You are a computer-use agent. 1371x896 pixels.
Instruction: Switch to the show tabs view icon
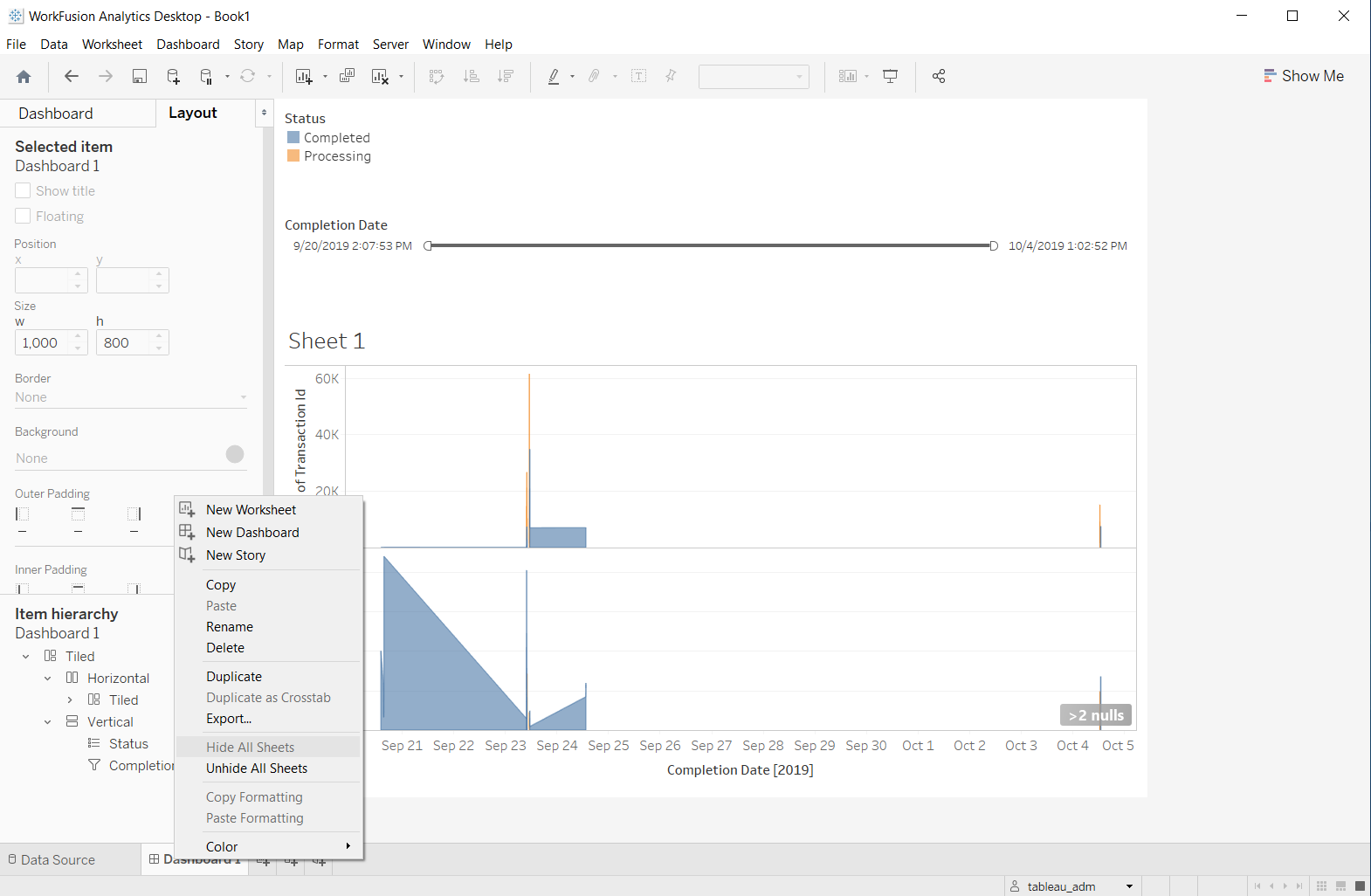(x=1360, y=886)
